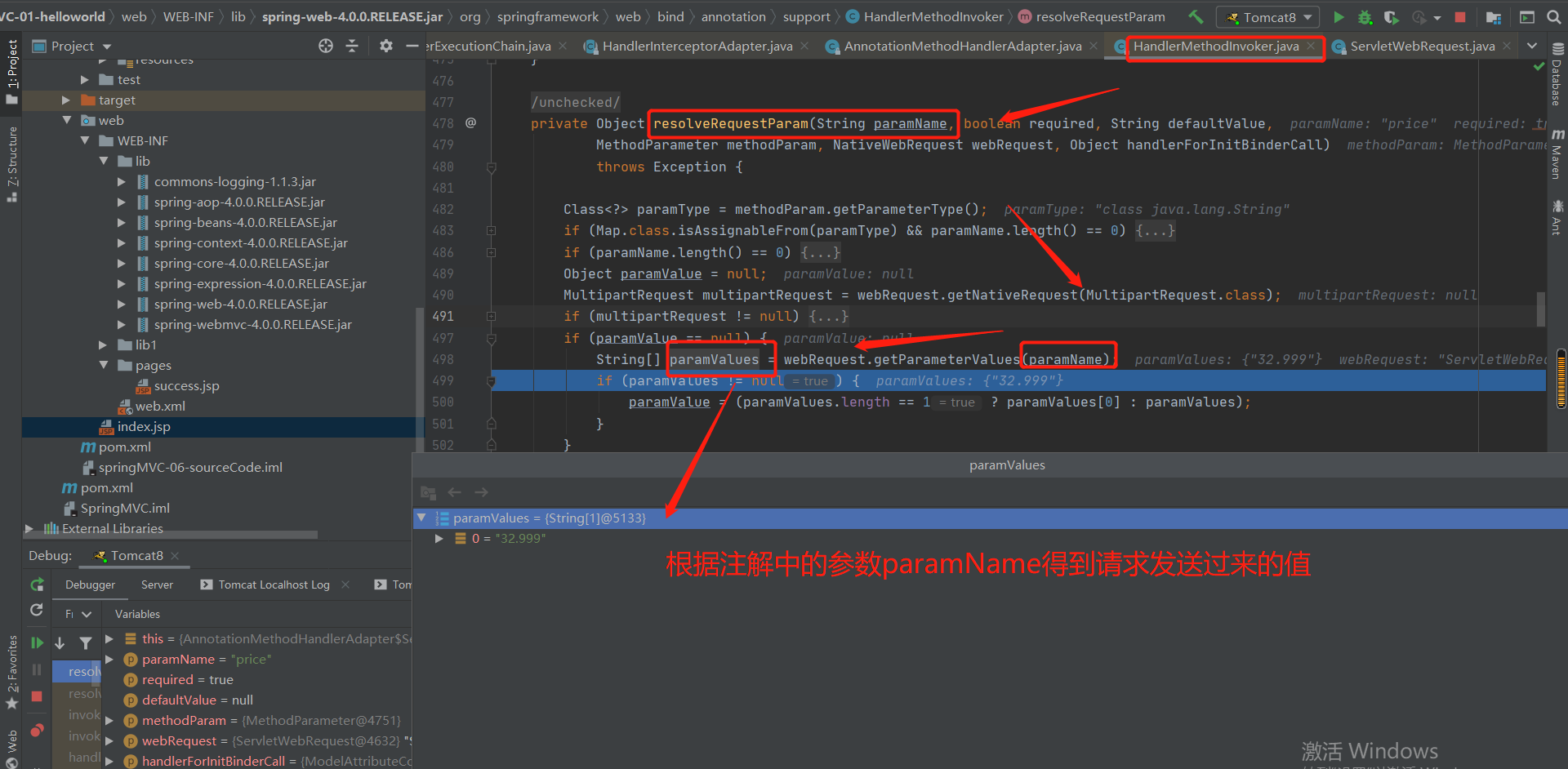This screenshot has height=769, width=1568.
Task: Toggle fold marker at line 480
Action: 492,167
